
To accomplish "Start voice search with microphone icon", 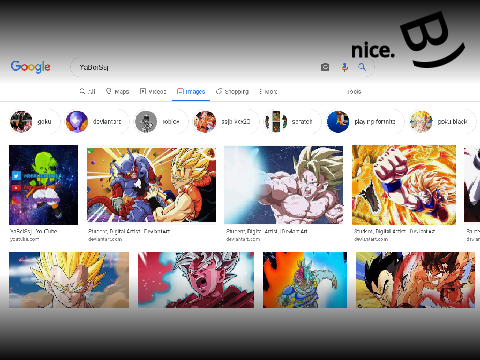I will (x=345, y=67).
